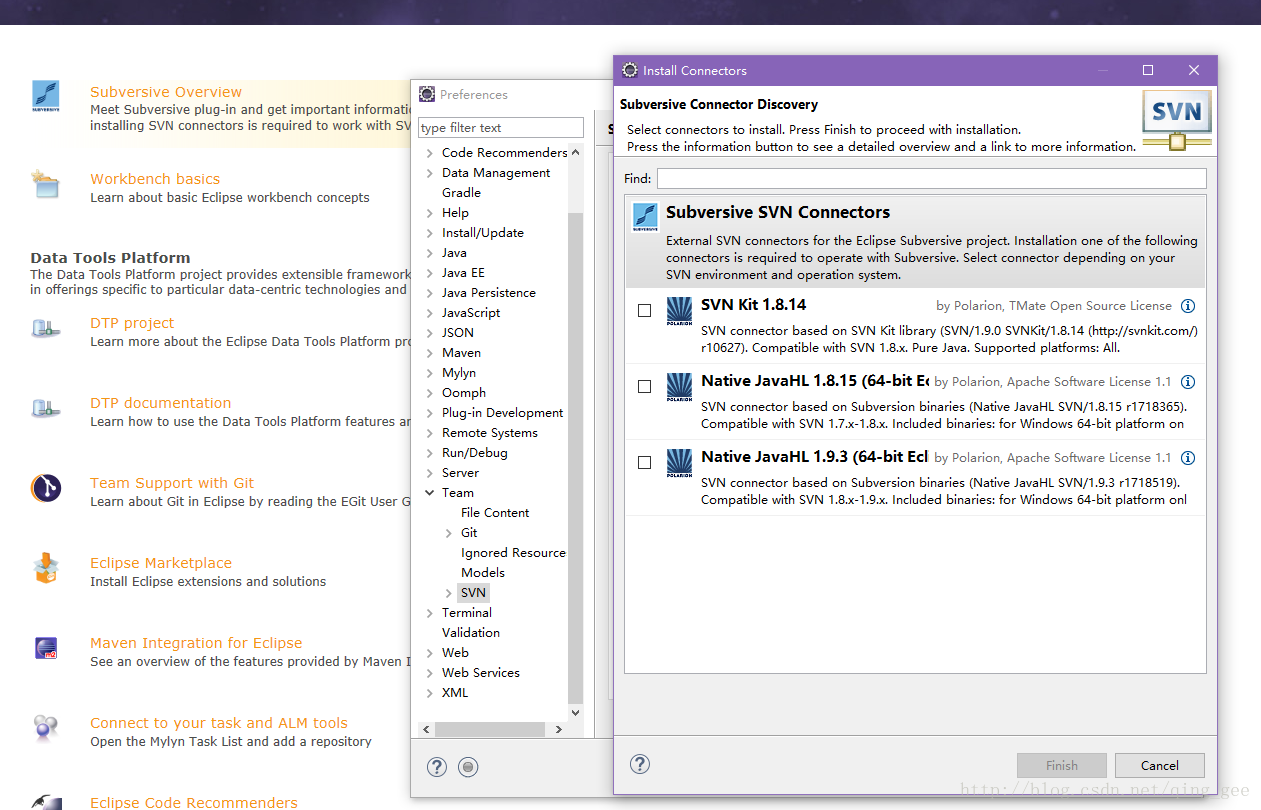The height and width of the screenshot is (810, 1261).
Task: Select the Terminal preferences item
Action: pyautogui.click(x=467, y=613)
